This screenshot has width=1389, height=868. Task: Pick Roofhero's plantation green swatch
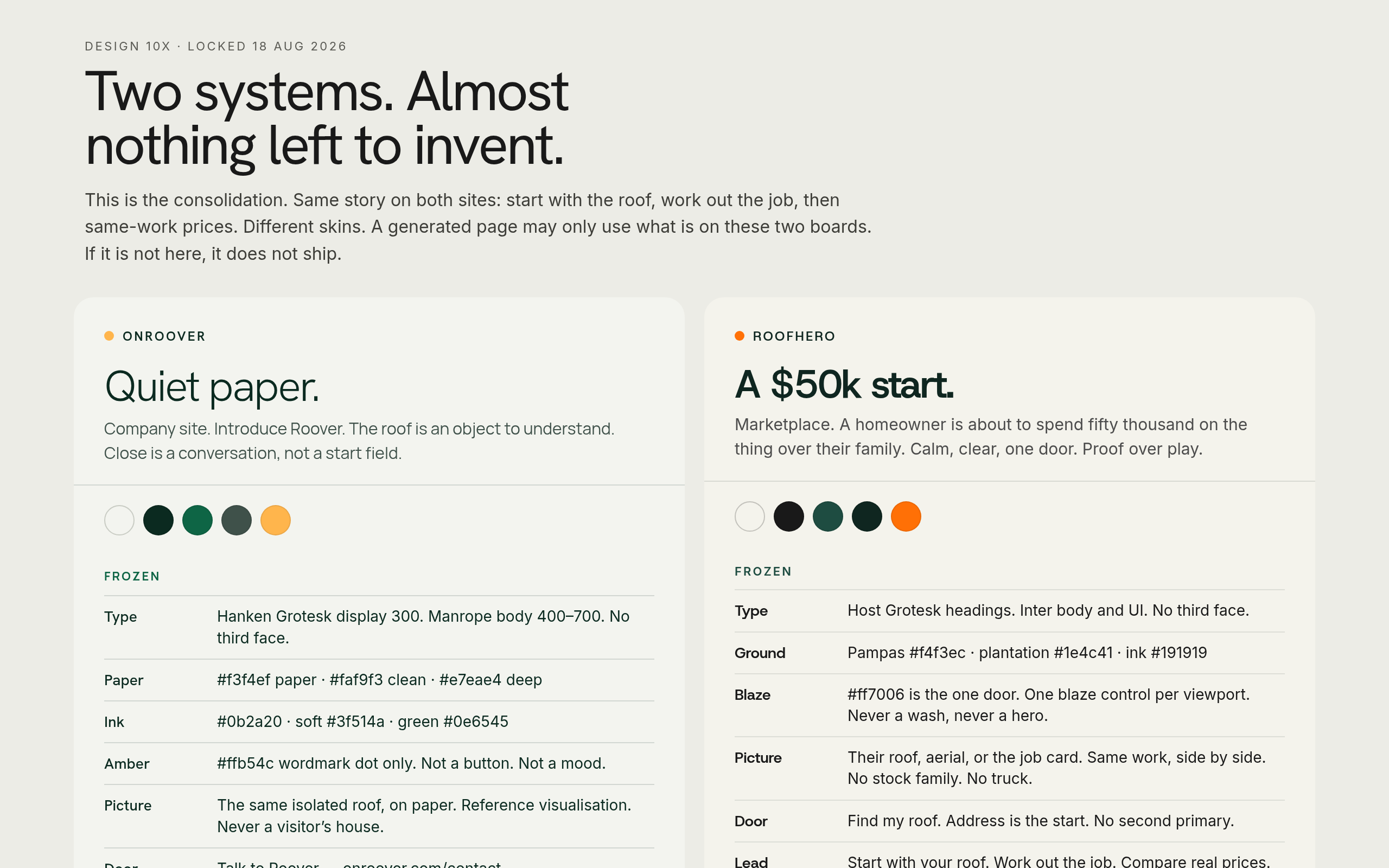pyautogui.click(x=827, y=516)
